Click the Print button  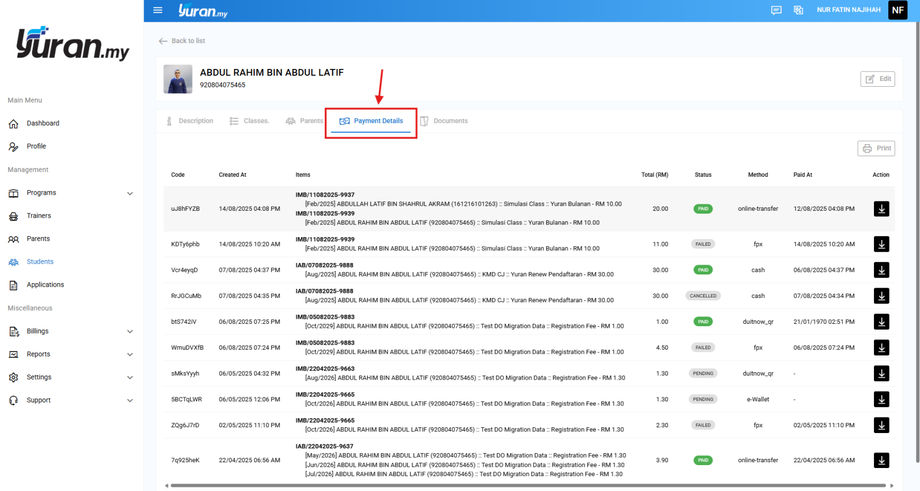click(876, 148)
